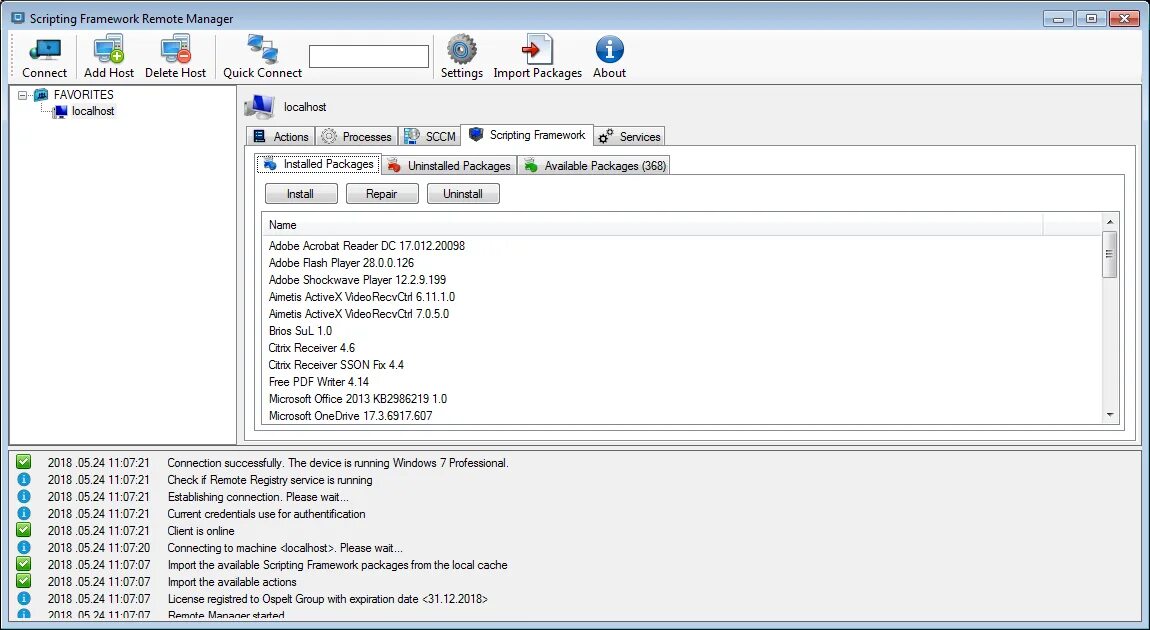Select Aimetis ActiveX VideoRecvCtrl 7.0.5.0
The image size is (1150, 630).
point(359,314)
